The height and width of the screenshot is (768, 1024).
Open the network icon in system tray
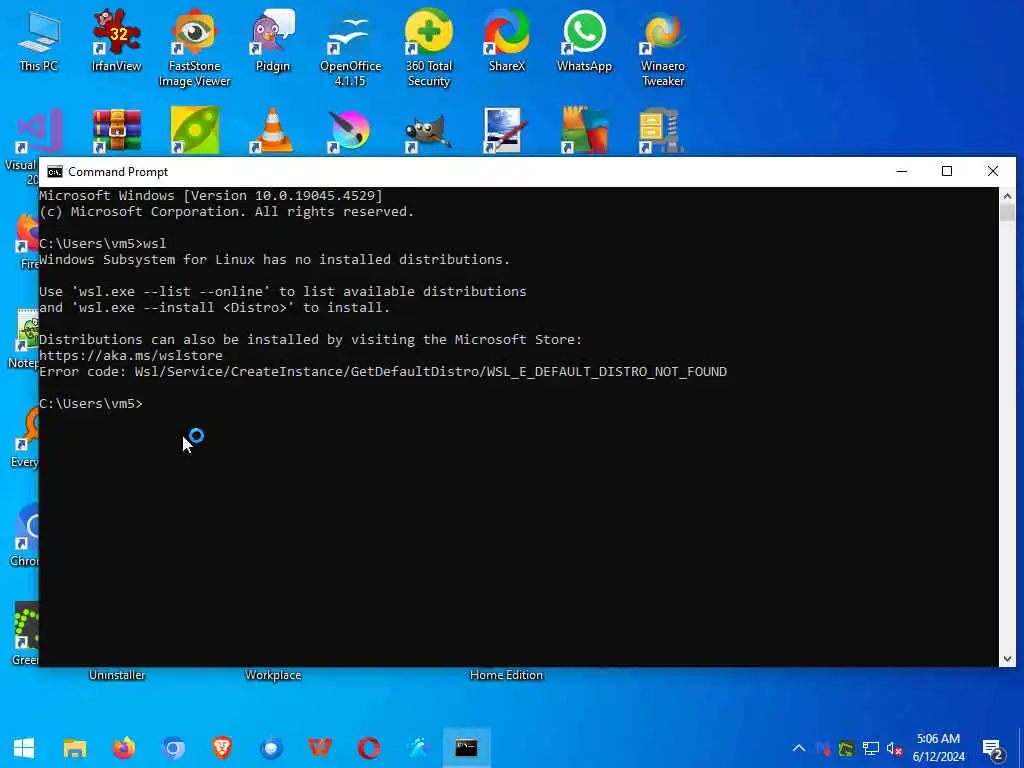[871, 748]
